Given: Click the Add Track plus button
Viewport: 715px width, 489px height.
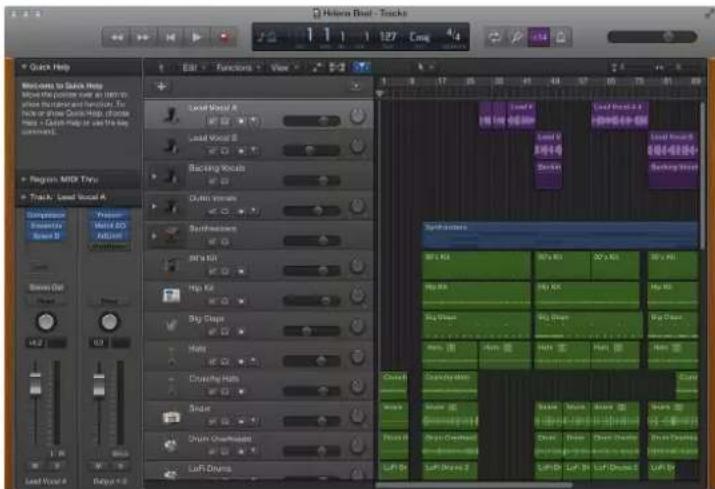Looking at the screenshot, I should (161, 86).
